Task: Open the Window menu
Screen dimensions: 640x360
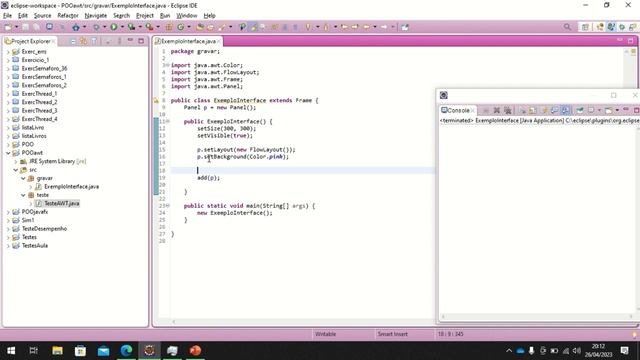Action: click(187, 16)
